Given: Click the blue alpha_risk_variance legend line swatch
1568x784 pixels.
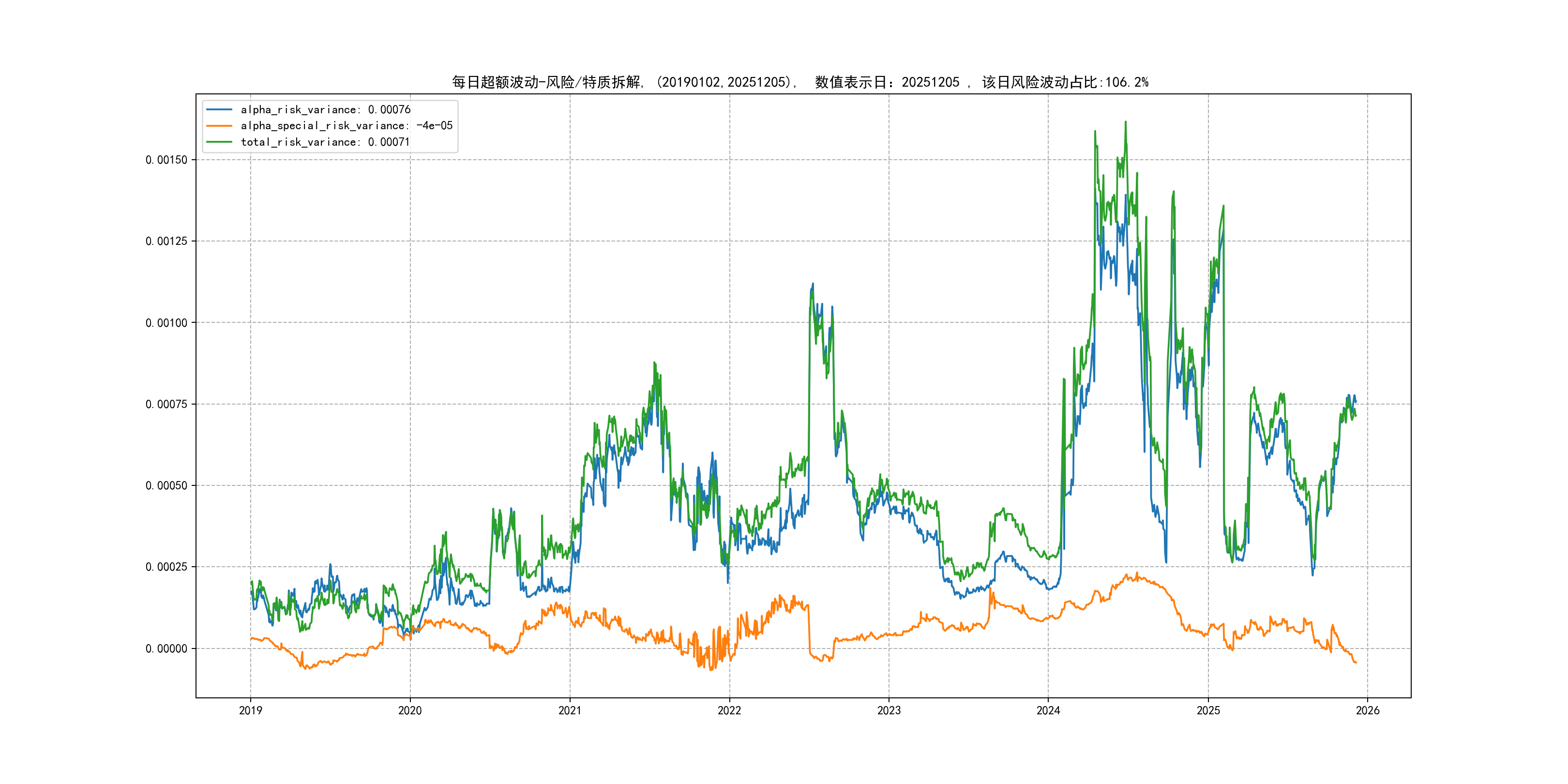Looking at the screenshot, I should coord(219,109).
